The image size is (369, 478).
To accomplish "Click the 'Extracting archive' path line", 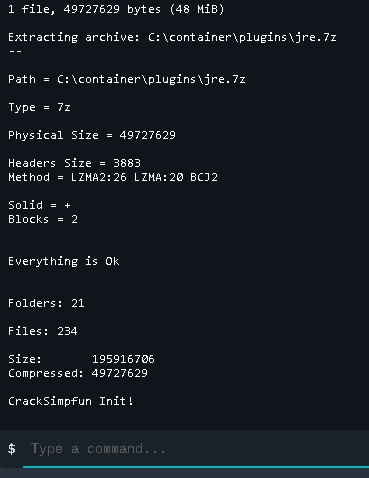I will 172,37.
